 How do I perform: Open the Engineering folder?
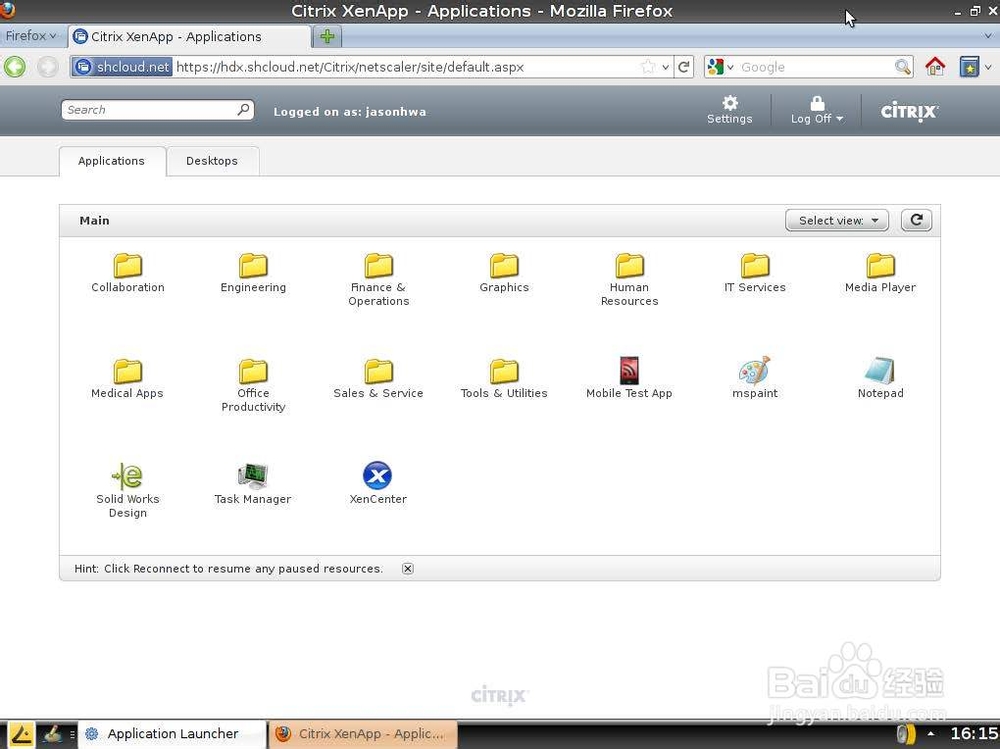(253, 273)
